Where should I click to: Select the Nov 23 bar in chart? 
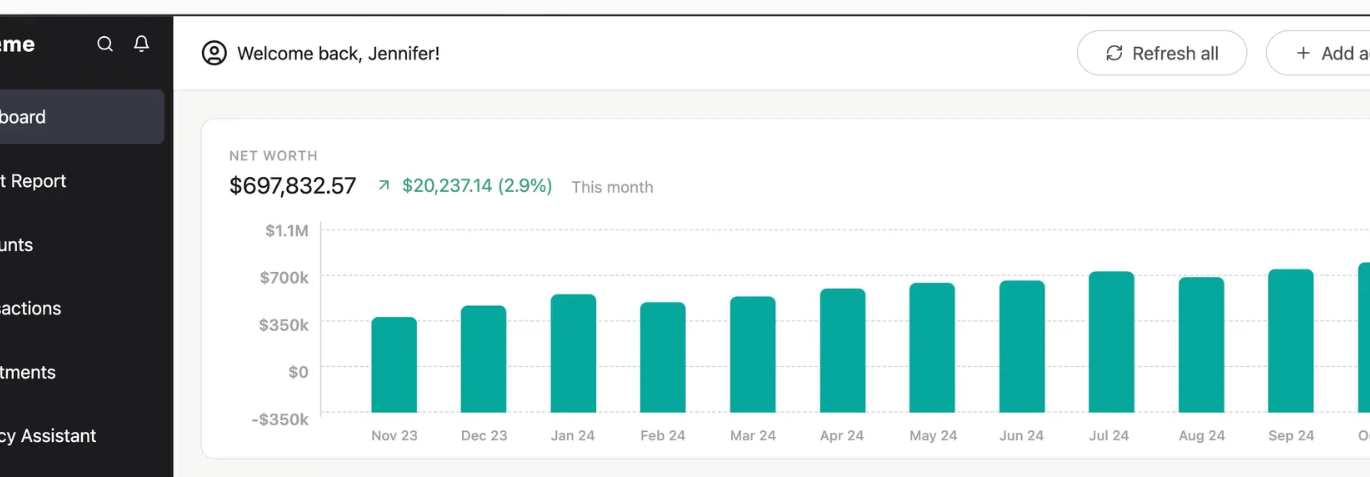coord(394,364)
